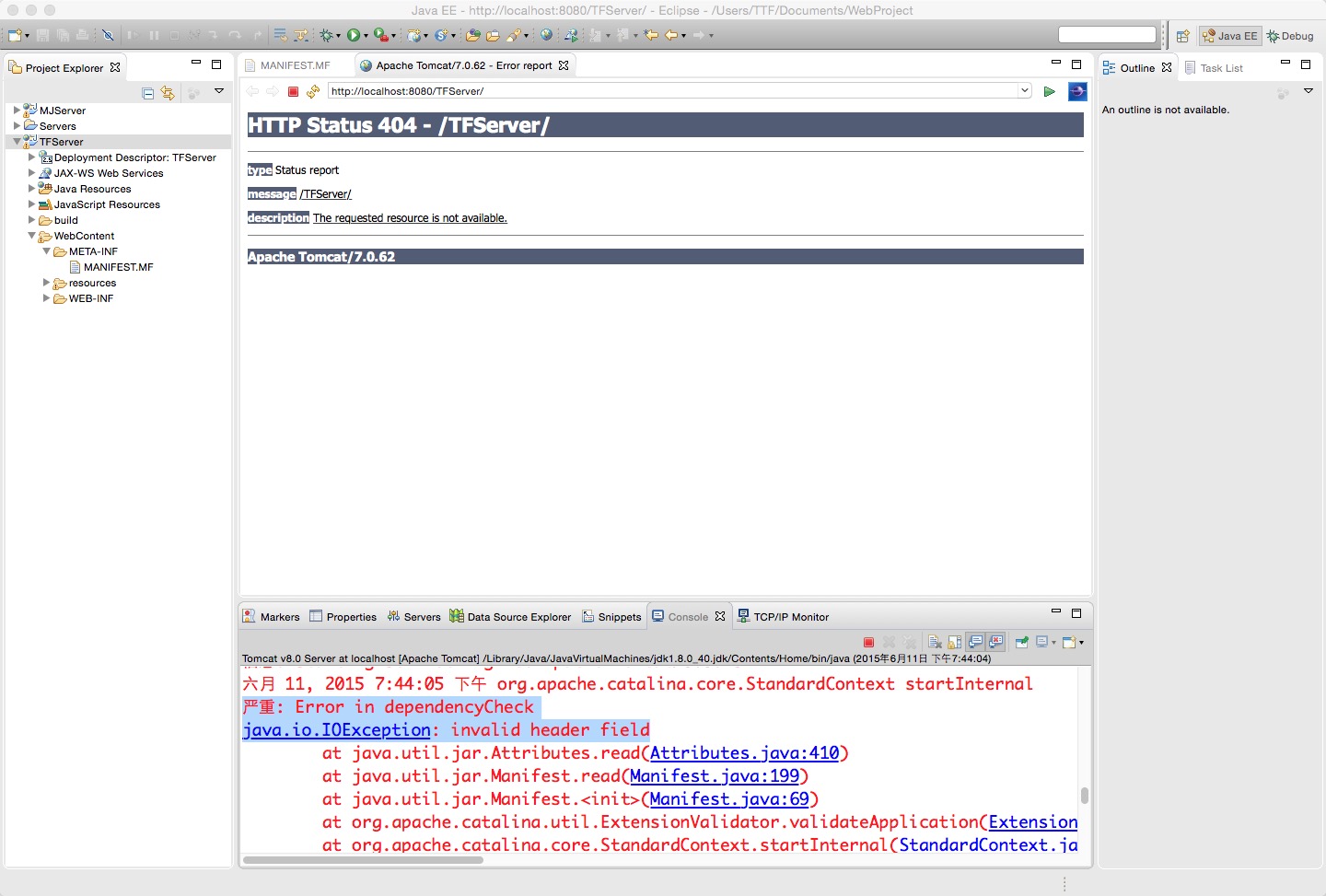The image size is (1326, 896).
Task: Open the Open Console dropdown
Action: (x=1081, y=643)
